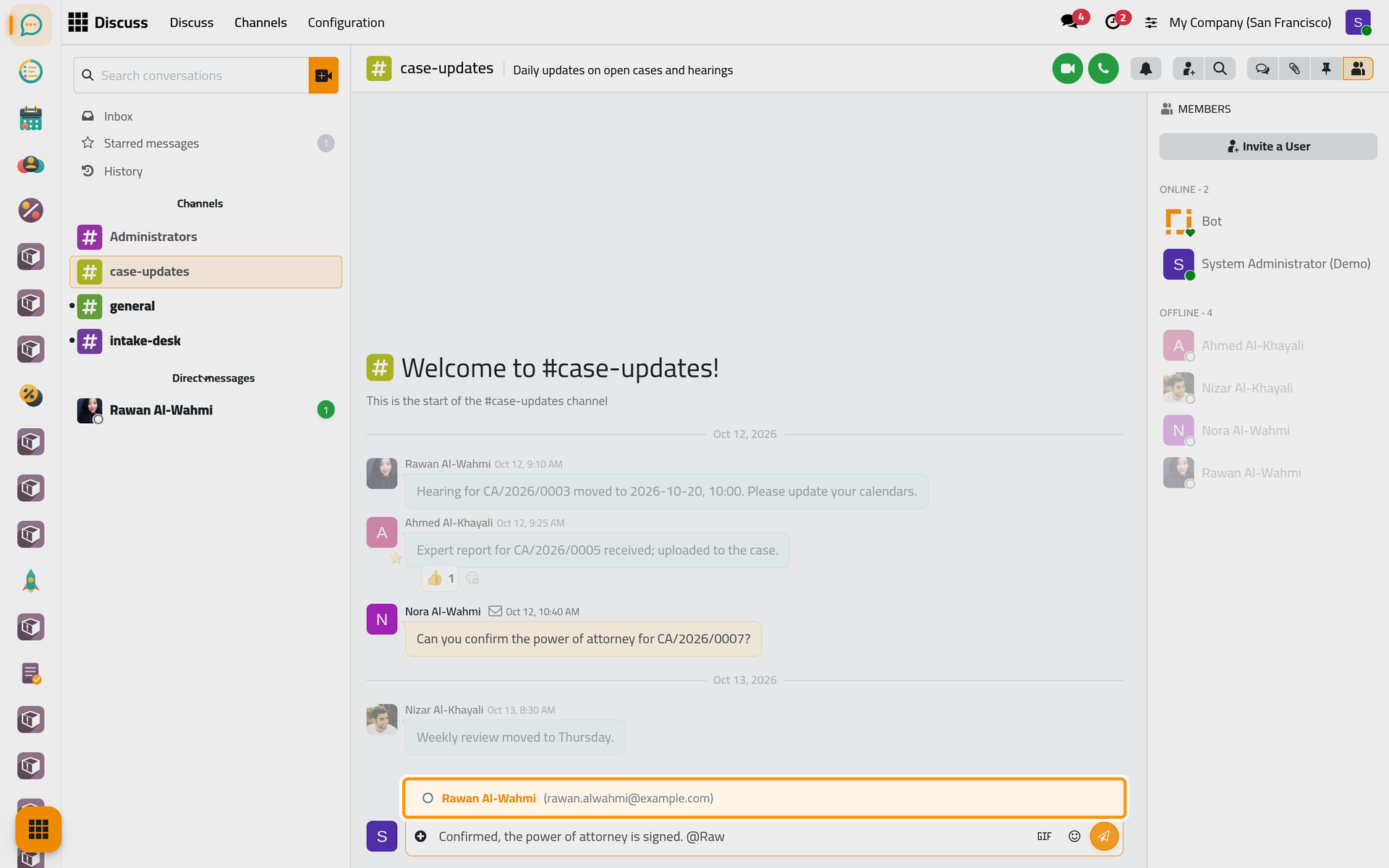Open the Discuss menu item
Viewport: 1389px width, 868px height.
click(x=191, y=22)
